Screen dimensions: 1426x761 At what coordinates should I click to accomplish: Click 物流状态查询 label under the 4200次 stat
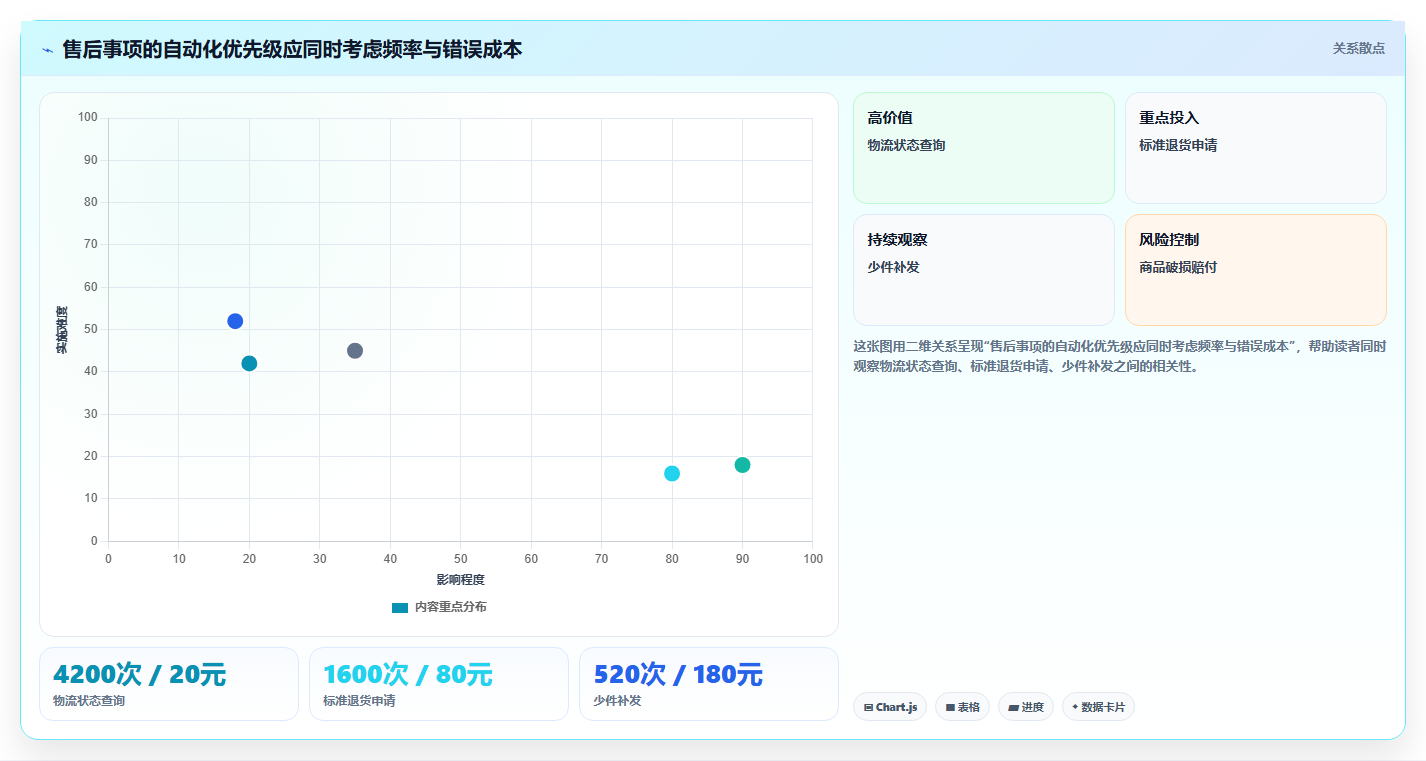[89, 700]
